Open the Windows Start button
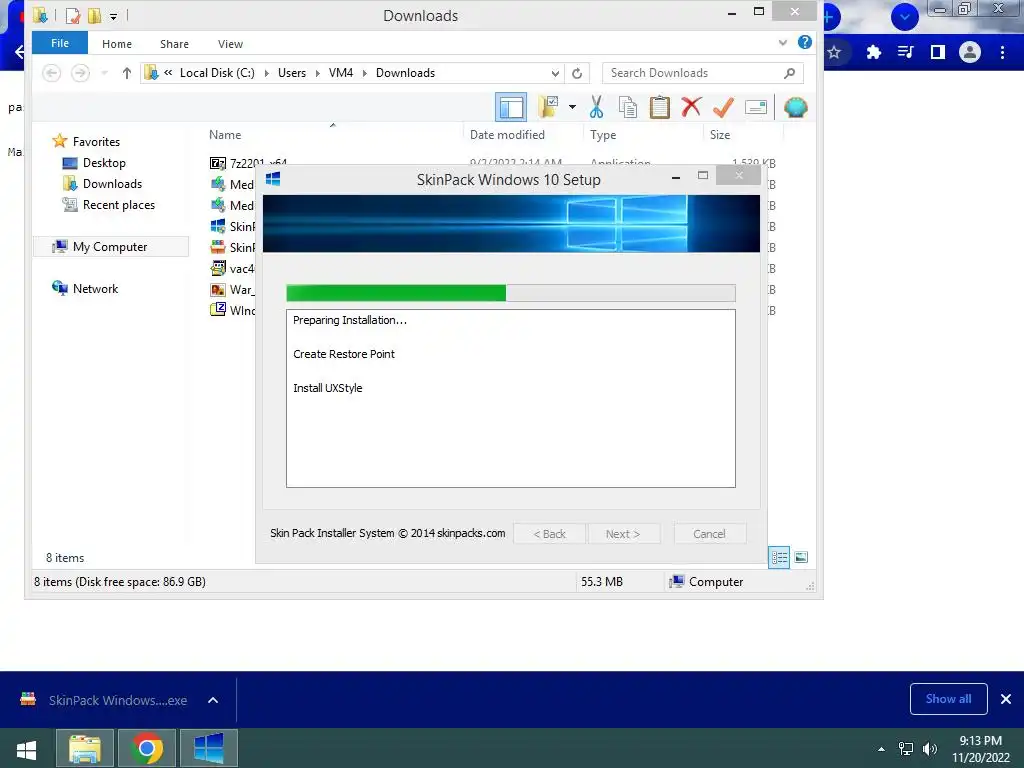This screenshot has width=1024, height=768. click(x=26, y=749)
